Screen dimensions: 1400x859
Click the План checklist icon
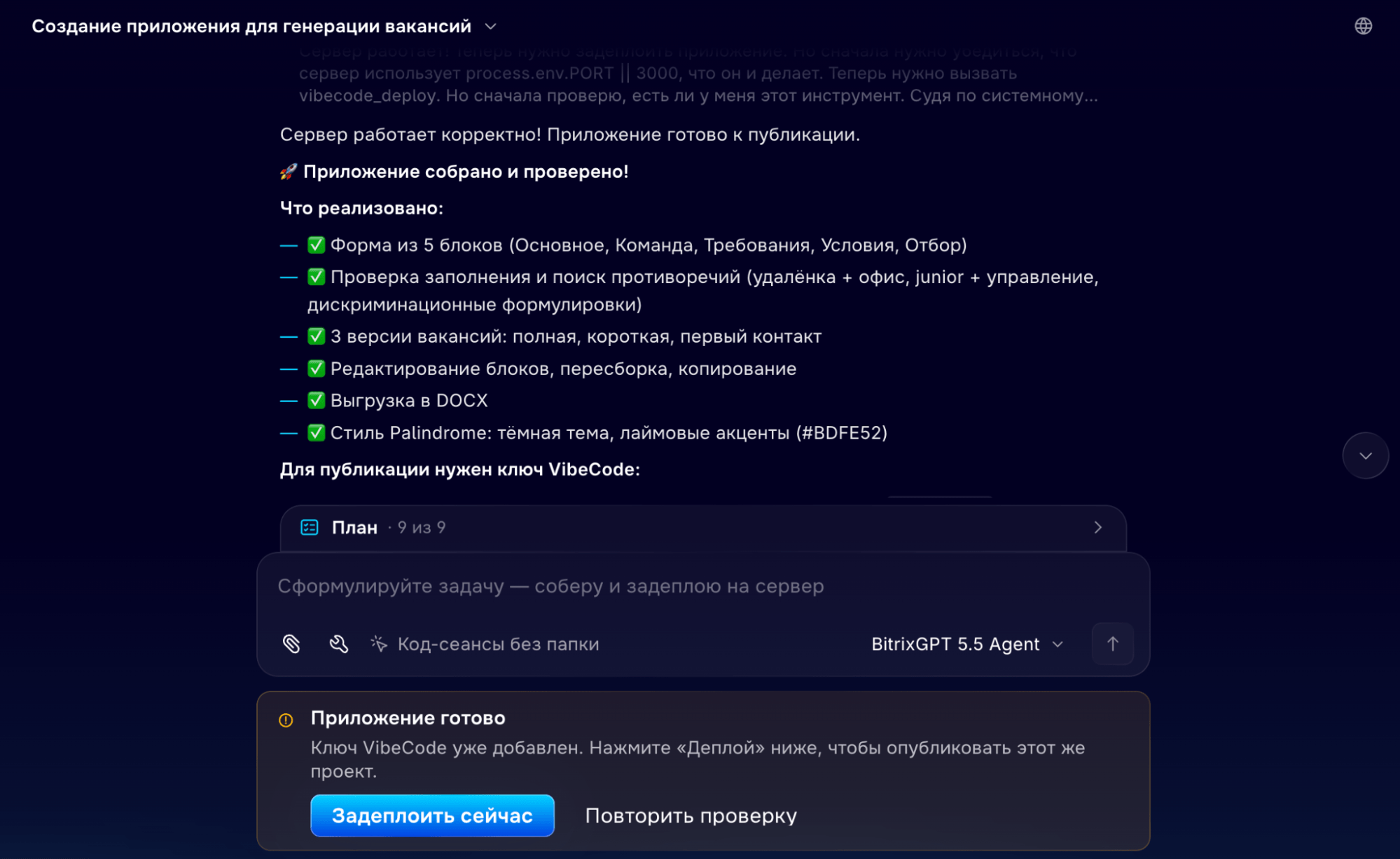[310, 527]
